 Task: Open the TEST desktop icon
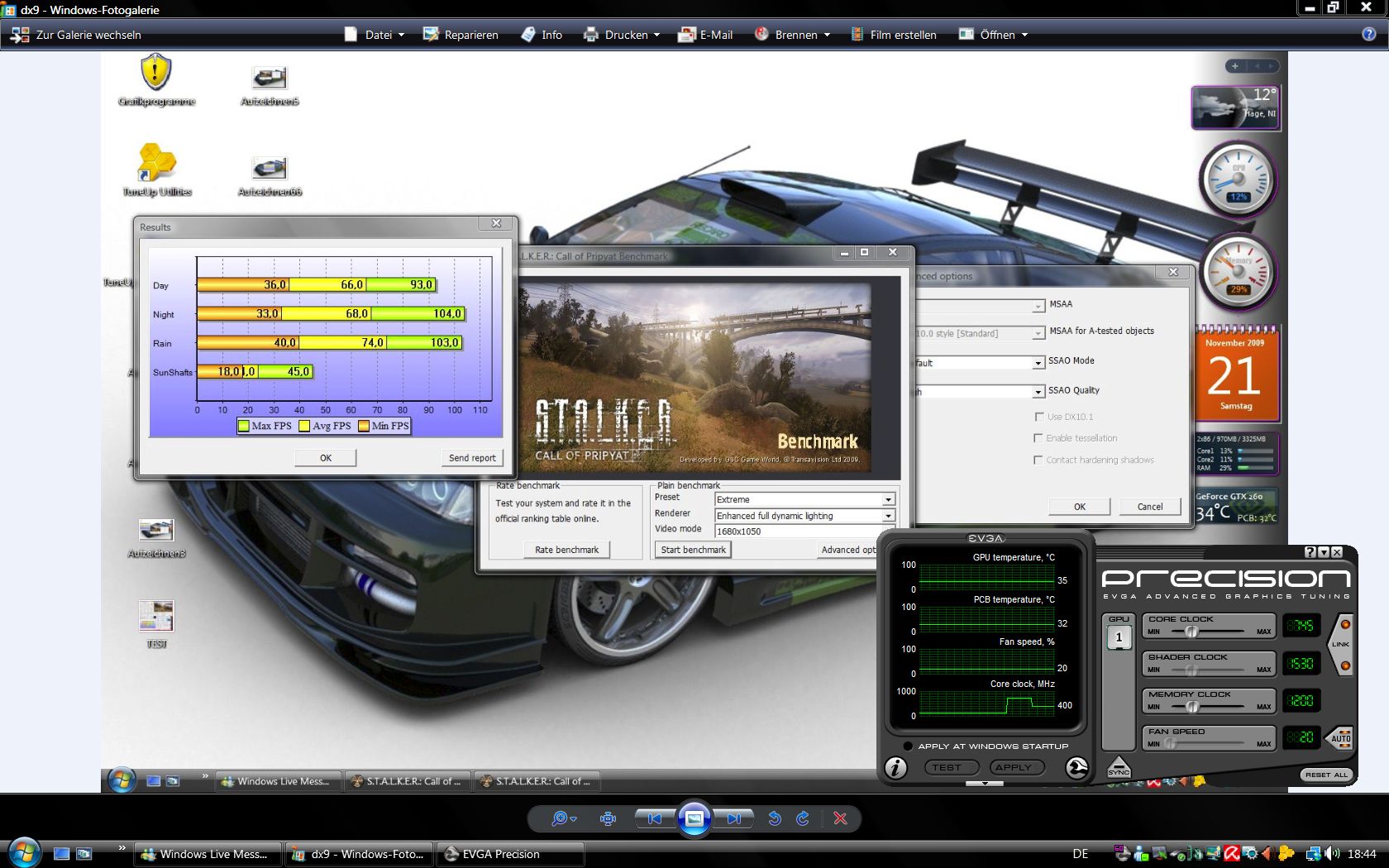tap(156, 624)
